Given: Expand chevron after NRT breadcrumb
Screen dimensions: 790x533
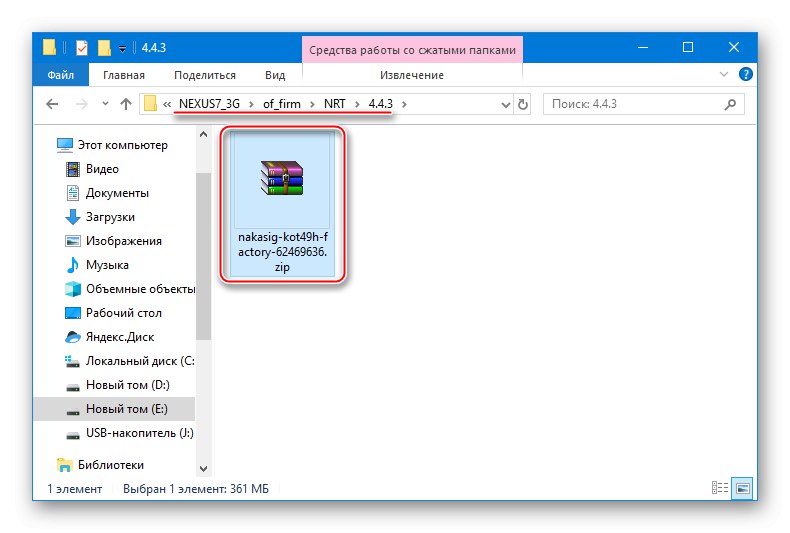Looking at the screenshot, I should click(x=357, y=104).
